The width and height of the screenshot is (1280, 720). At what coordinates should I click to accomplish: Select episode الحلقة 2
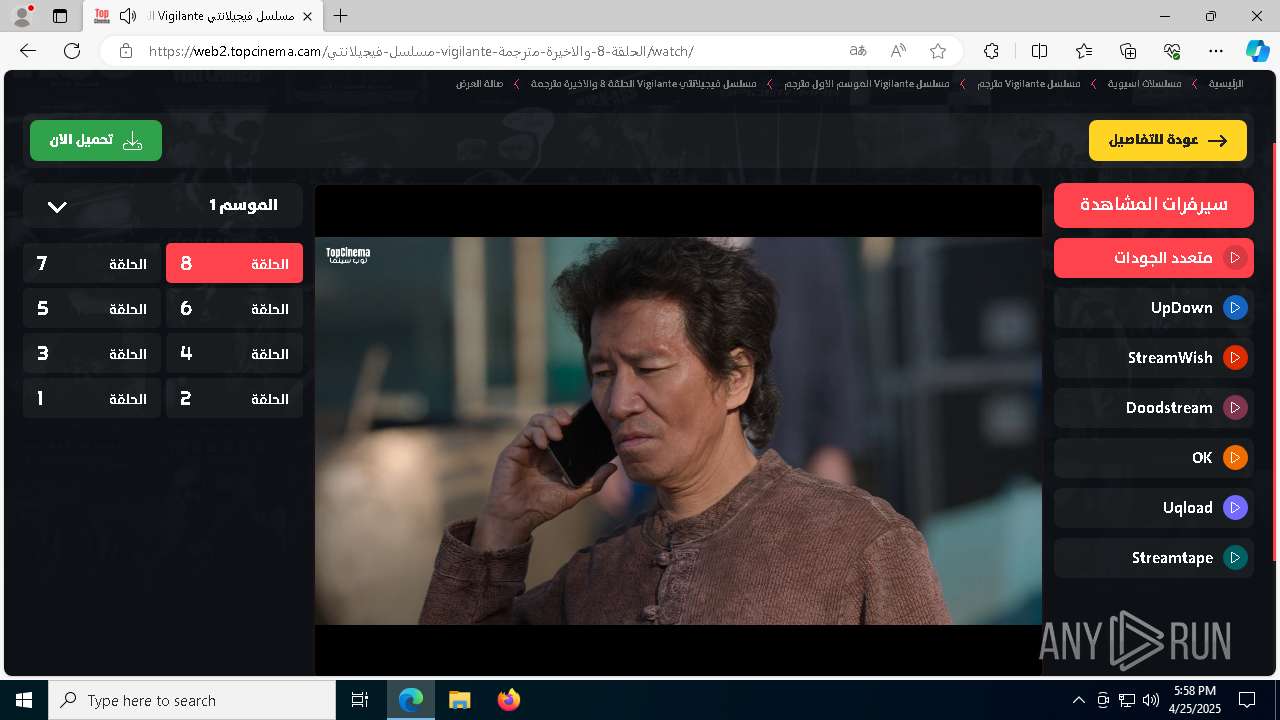(234, 398)
